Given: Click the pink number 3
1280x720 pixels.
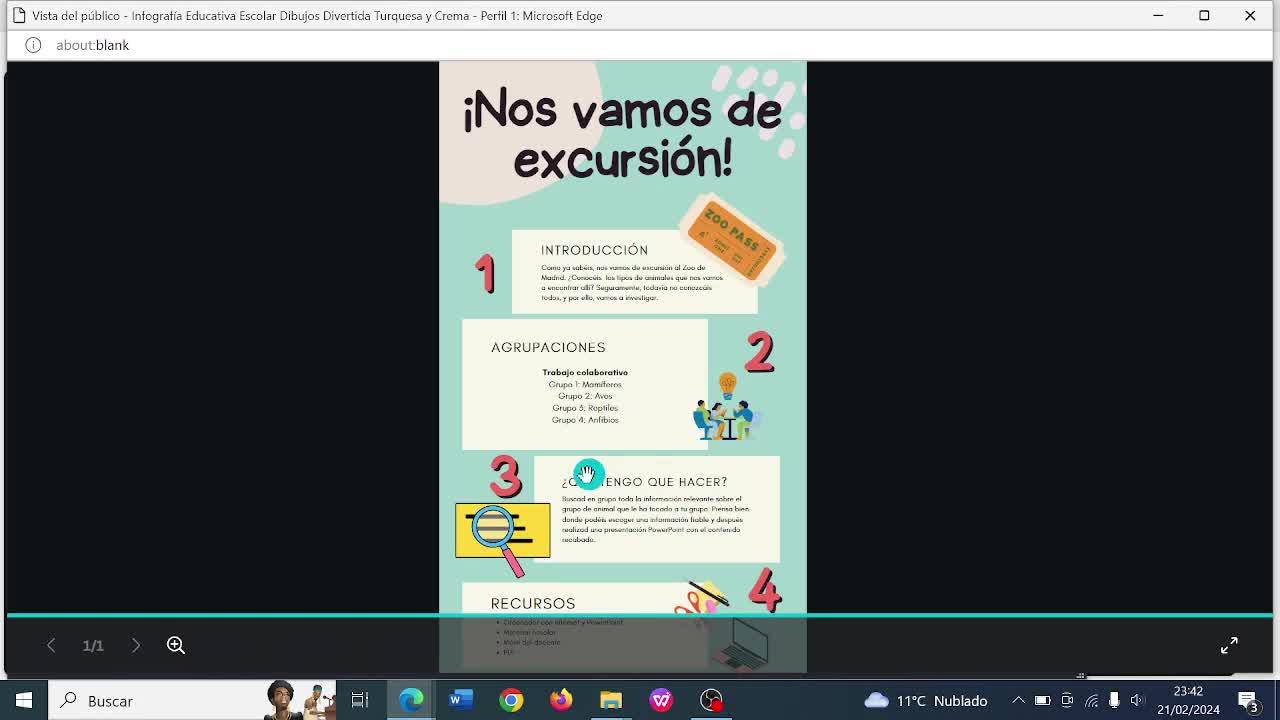Looking at the screenshot, I should tap(506, 476).
